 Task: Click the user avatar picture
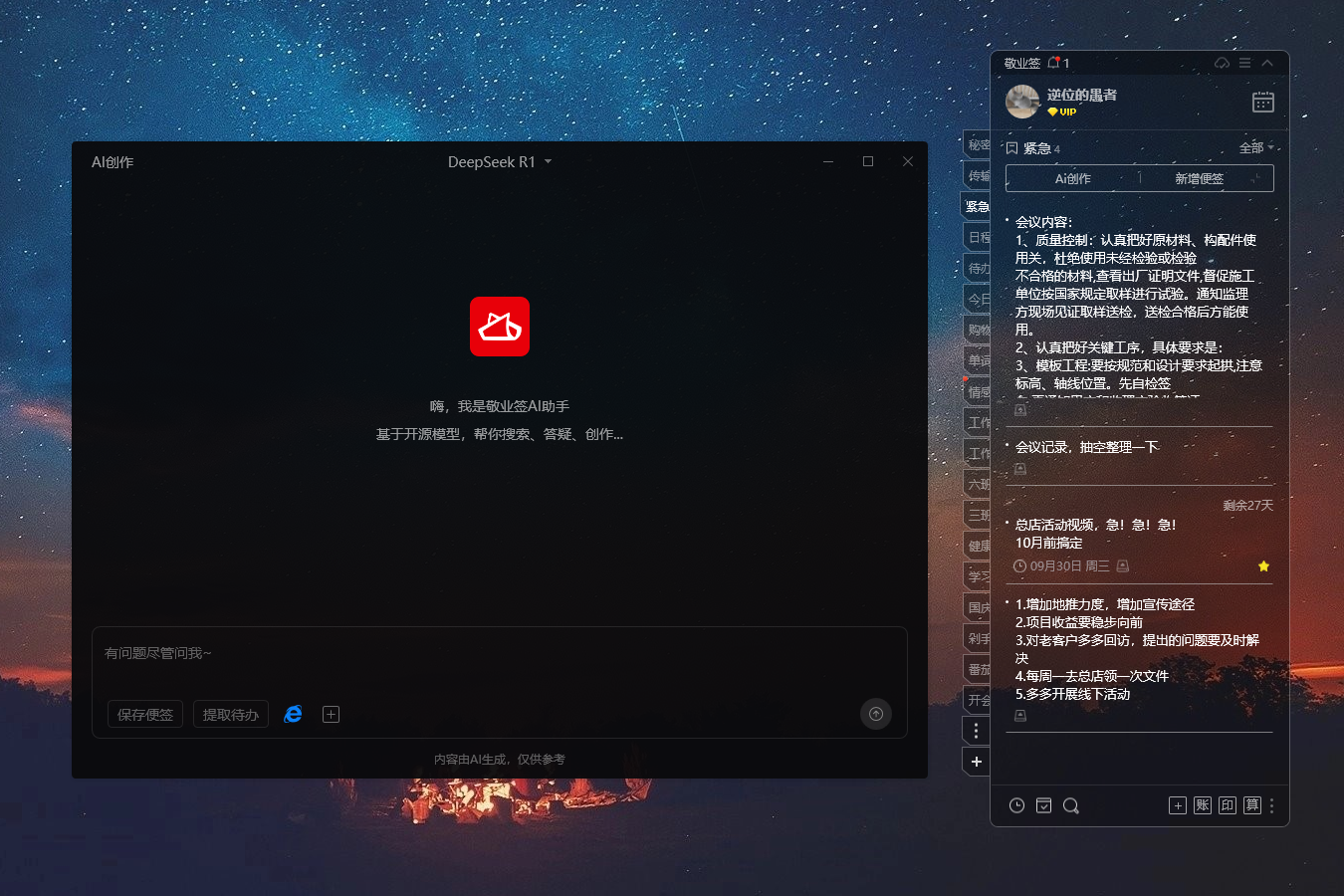pyautogui.click(x=1022, y=102)
